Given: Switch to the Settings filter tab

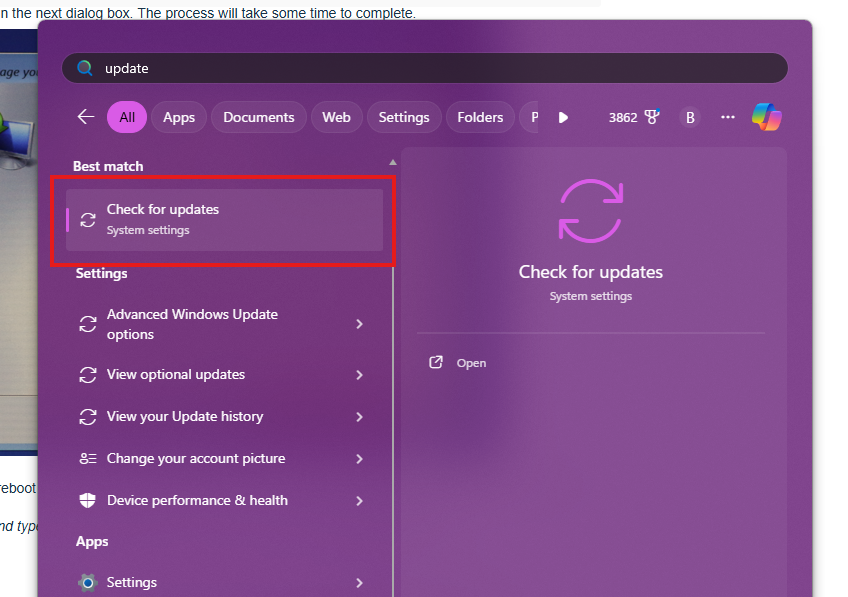Looking at the screenshot, I should coord(404,117).
